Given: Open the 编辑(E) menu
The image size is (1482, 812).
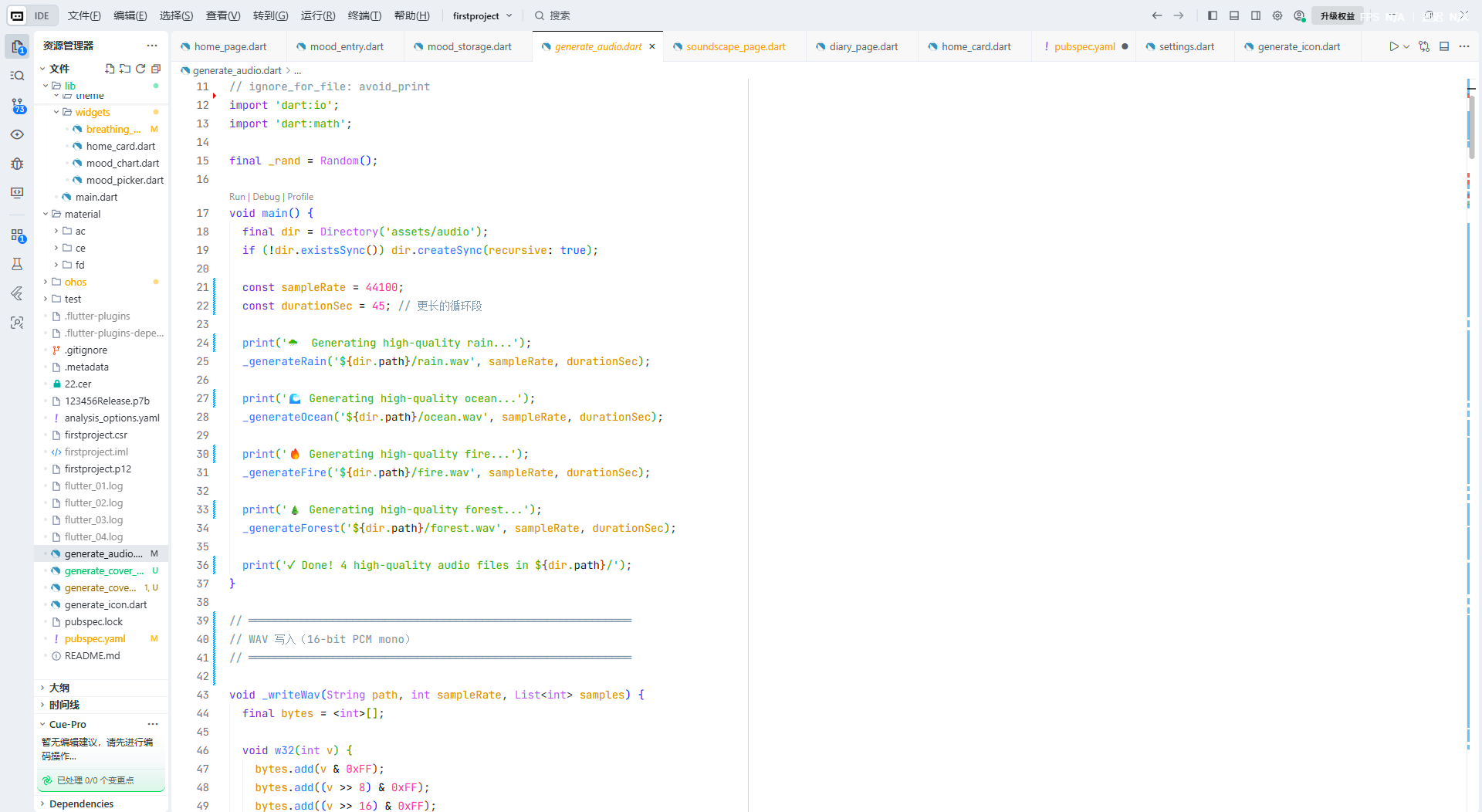Looking at the screenshot, I should [x=130, y=15].
